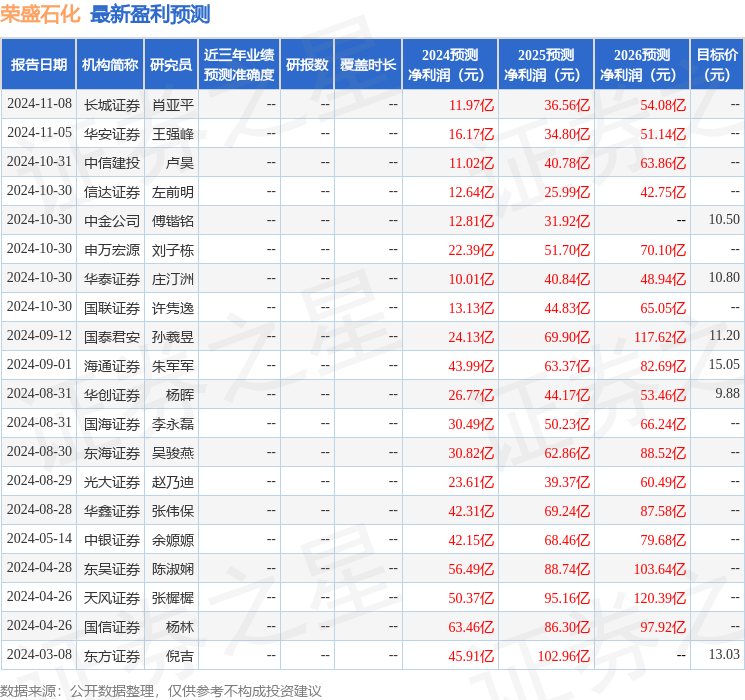Click the value 103.64亿

coord(660,569)
